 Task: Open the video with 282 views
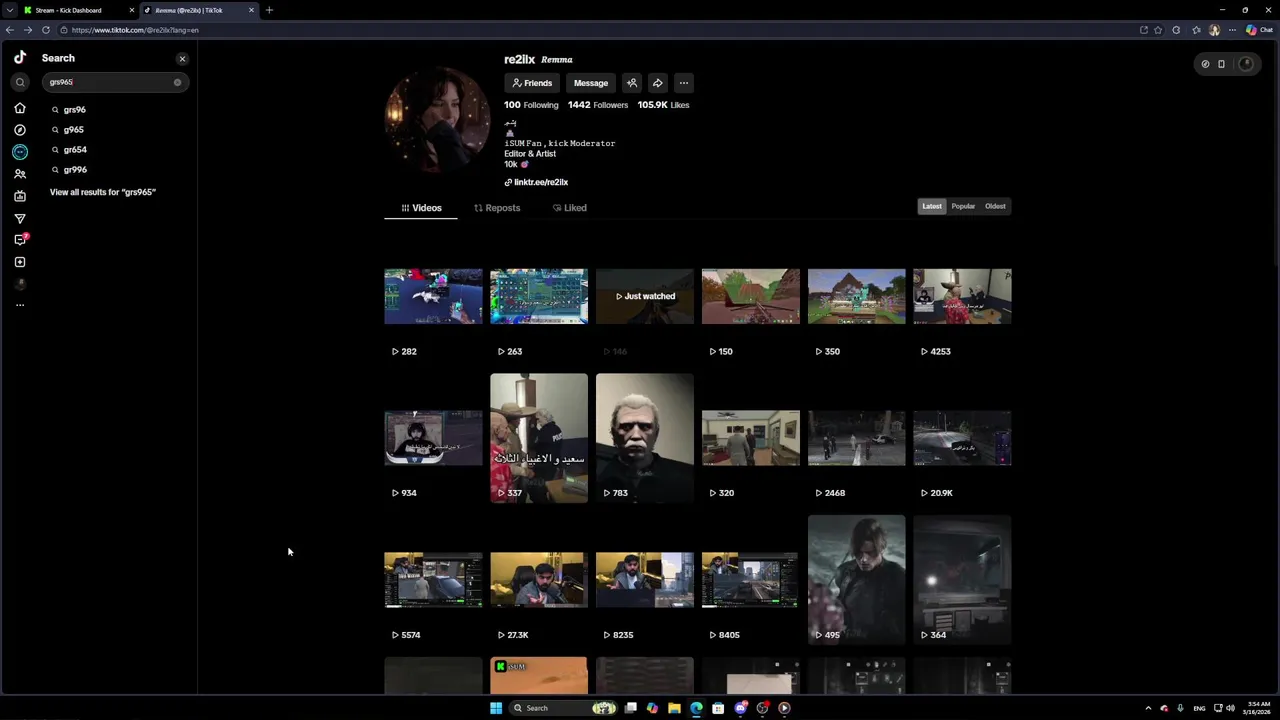tap(433, 296)
